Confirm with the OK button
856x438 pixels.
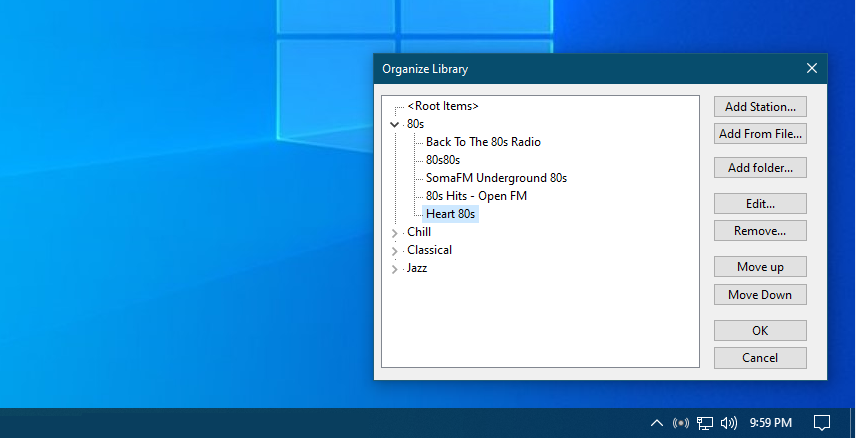pyautogui.click(x=760, y=330)
